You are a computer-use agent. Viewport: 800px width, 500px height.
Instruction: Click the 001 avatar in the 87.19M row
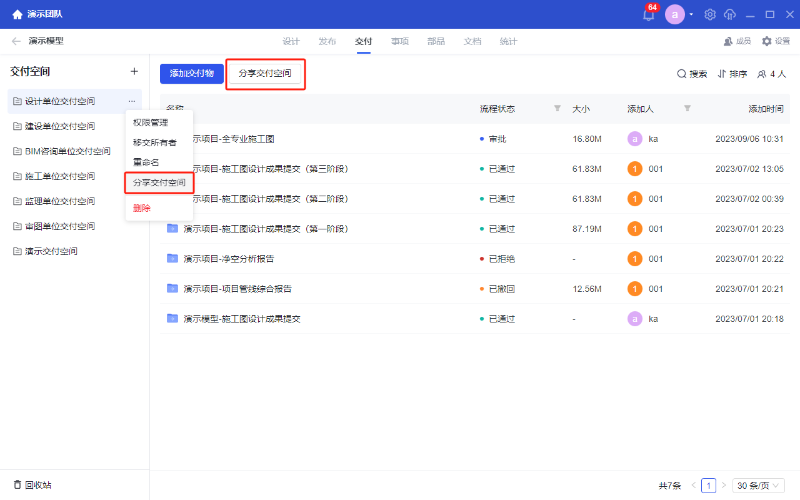click(635, 229)
